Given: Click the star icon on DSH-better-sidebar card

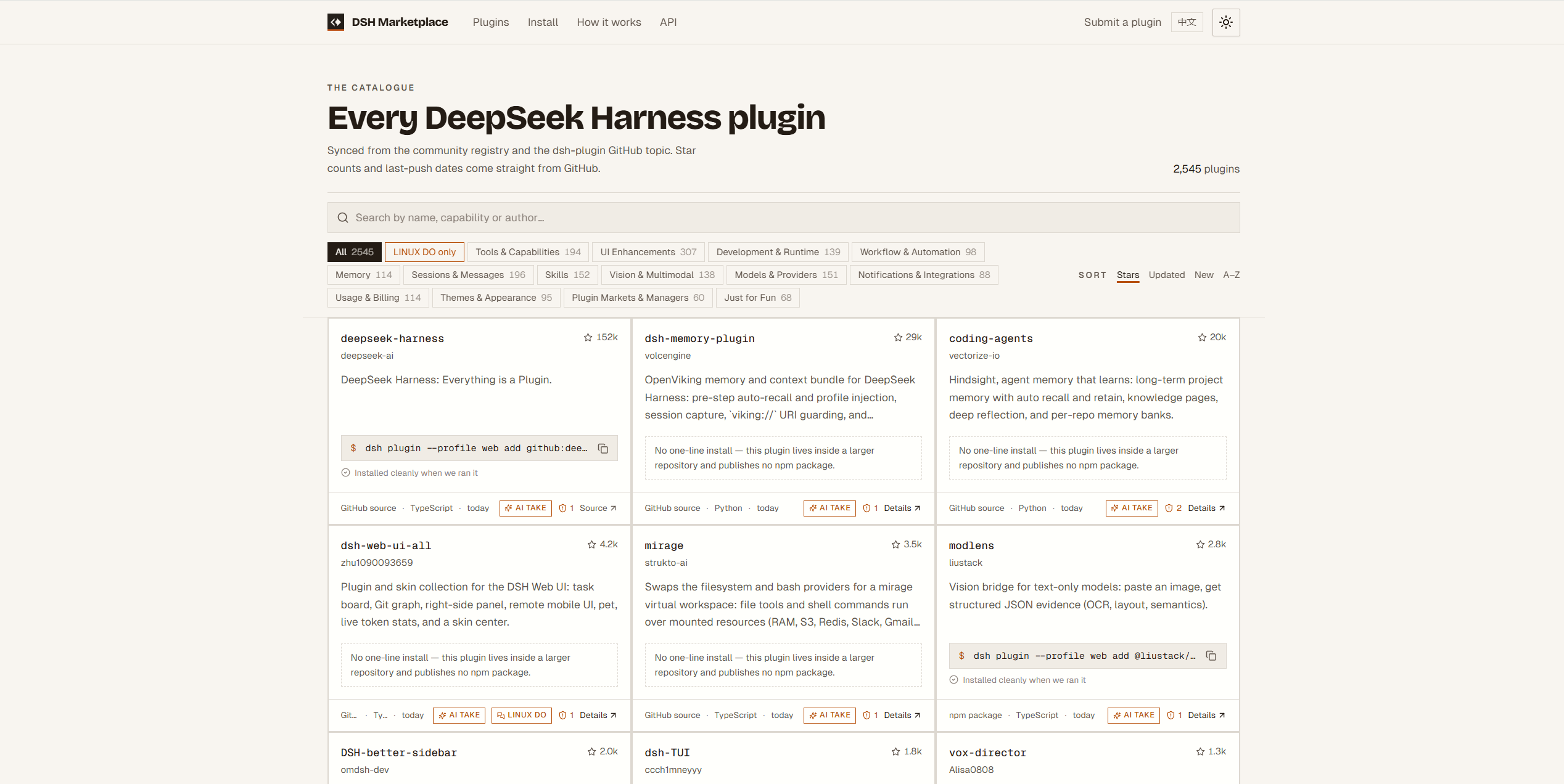Looking at the screenshot, I should tap(591, 751).
